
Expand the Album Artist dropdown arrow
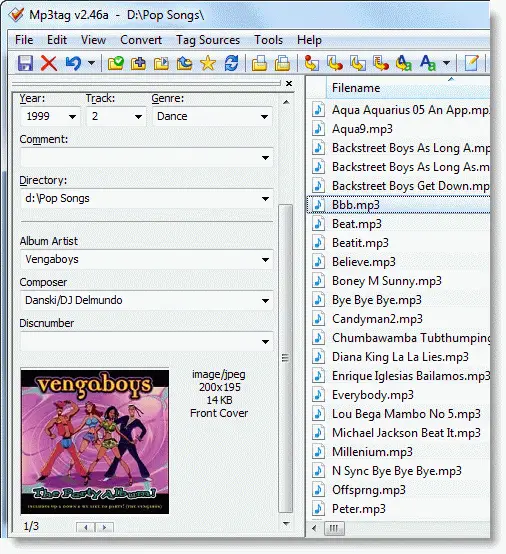click(265, 260)
